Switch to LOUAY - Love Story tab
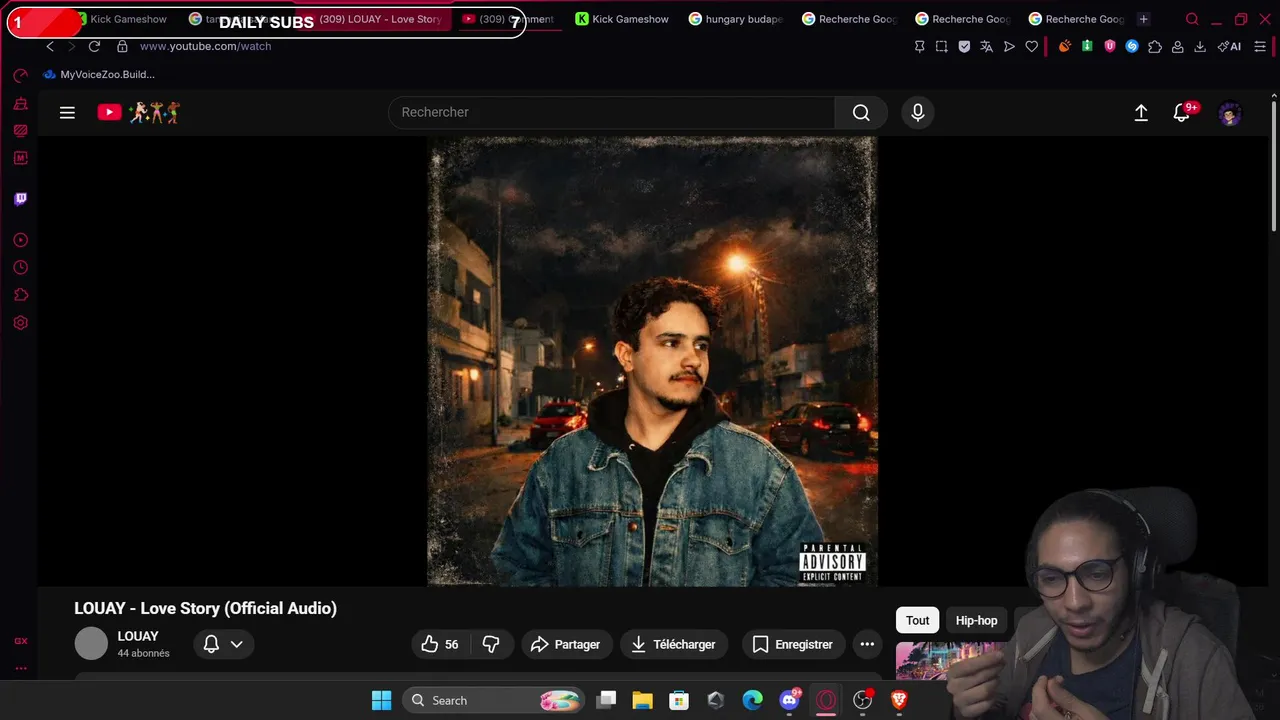 click(x=380, y=19)
